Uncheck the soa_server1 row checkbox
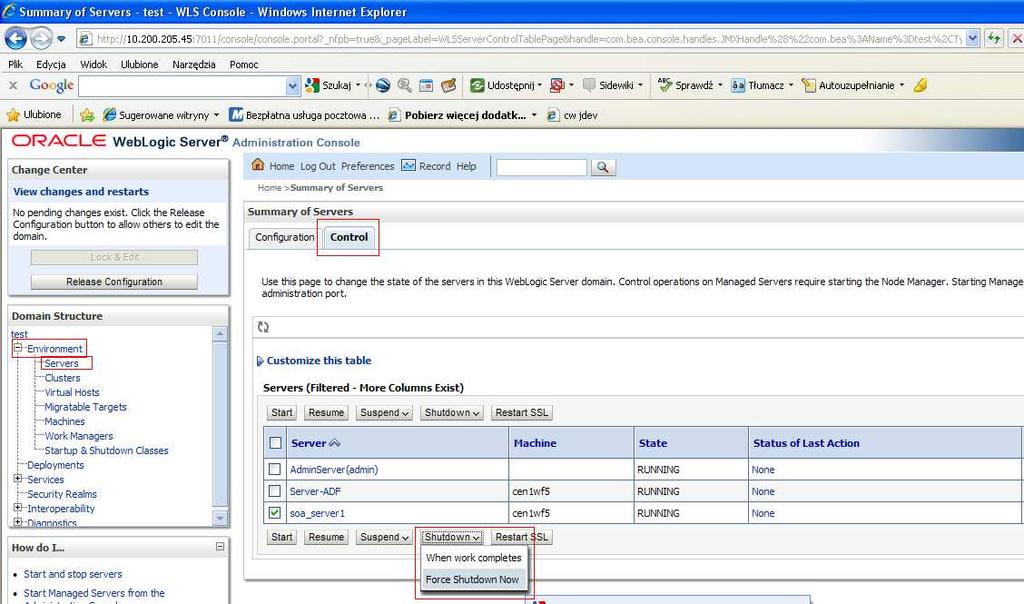1024x604 pixels. [275, 513]
